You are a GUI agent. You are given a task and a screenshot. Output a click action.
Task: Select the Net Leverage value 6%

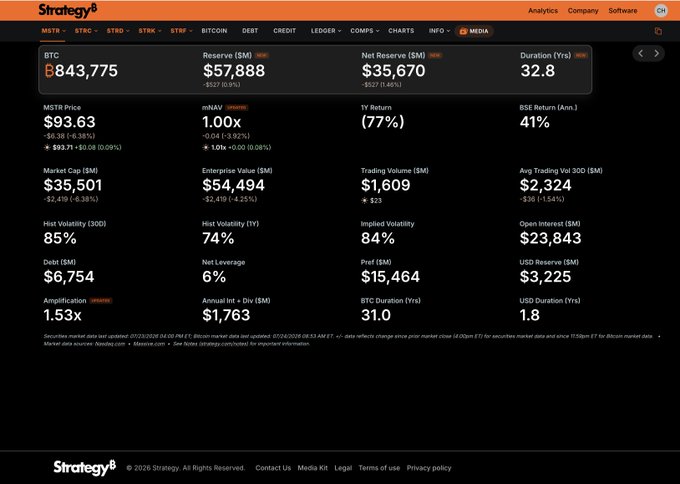(214, 277)
